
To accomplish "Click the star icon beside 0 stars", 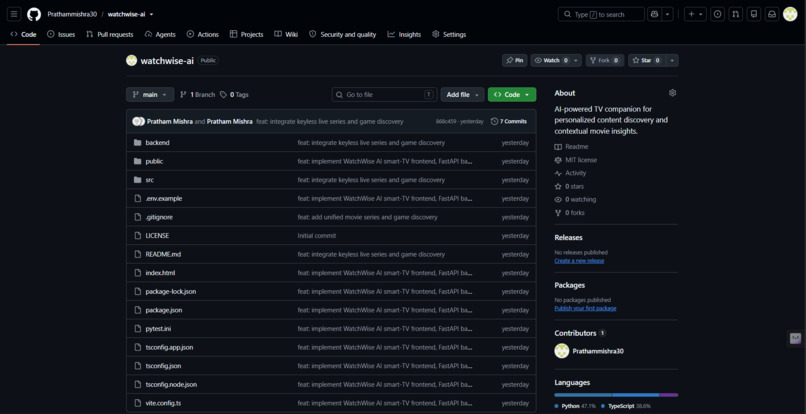I will coord(558,187).
